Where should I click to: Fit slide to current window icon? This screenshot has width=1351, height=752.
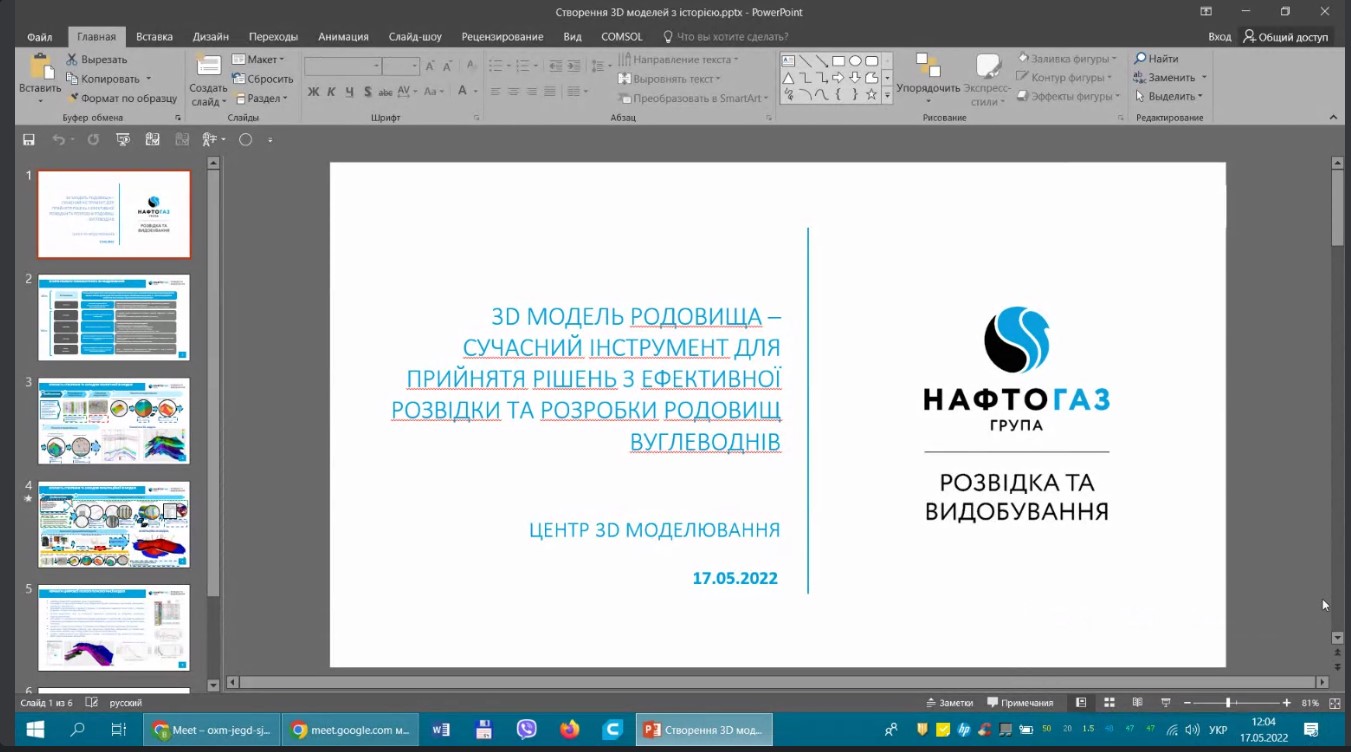1335,702
